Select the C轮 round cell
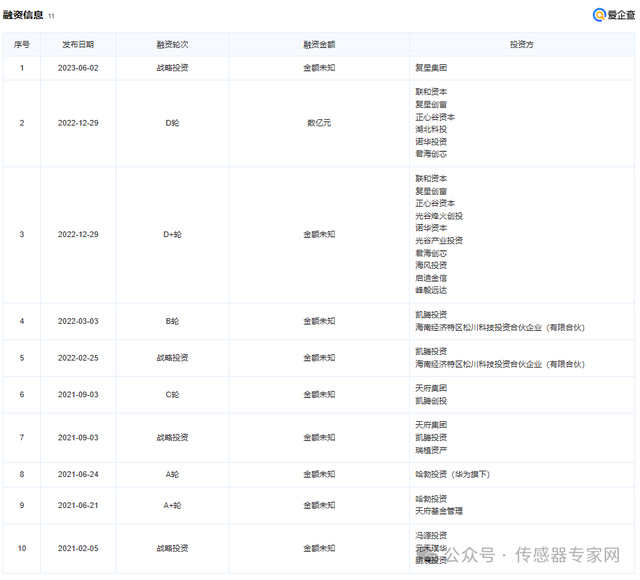The height and width of the screenshot is (580, 640). [172, 395]
